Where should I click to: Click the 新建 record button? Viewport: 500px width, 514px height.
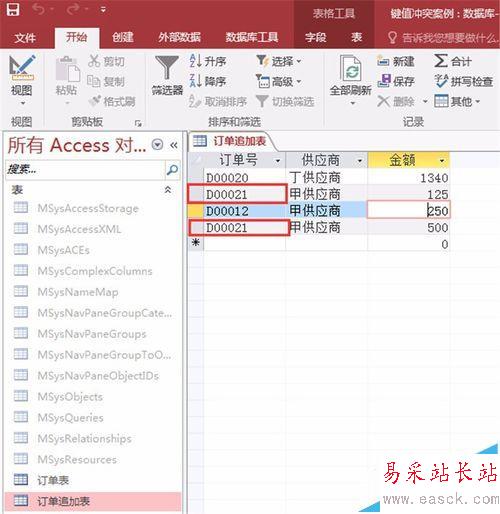[396, 61]
